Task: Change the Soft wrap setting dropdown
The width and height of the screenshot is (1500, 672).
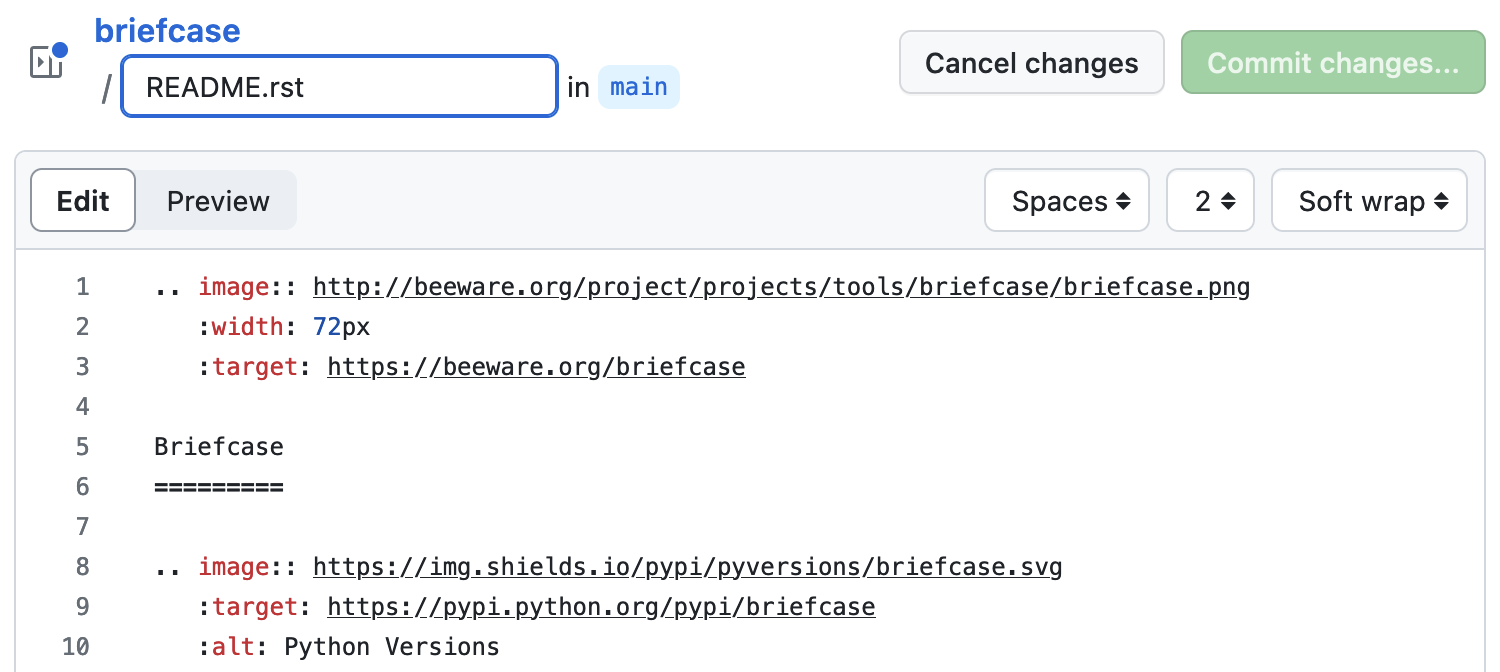Action: [1368, 200]
